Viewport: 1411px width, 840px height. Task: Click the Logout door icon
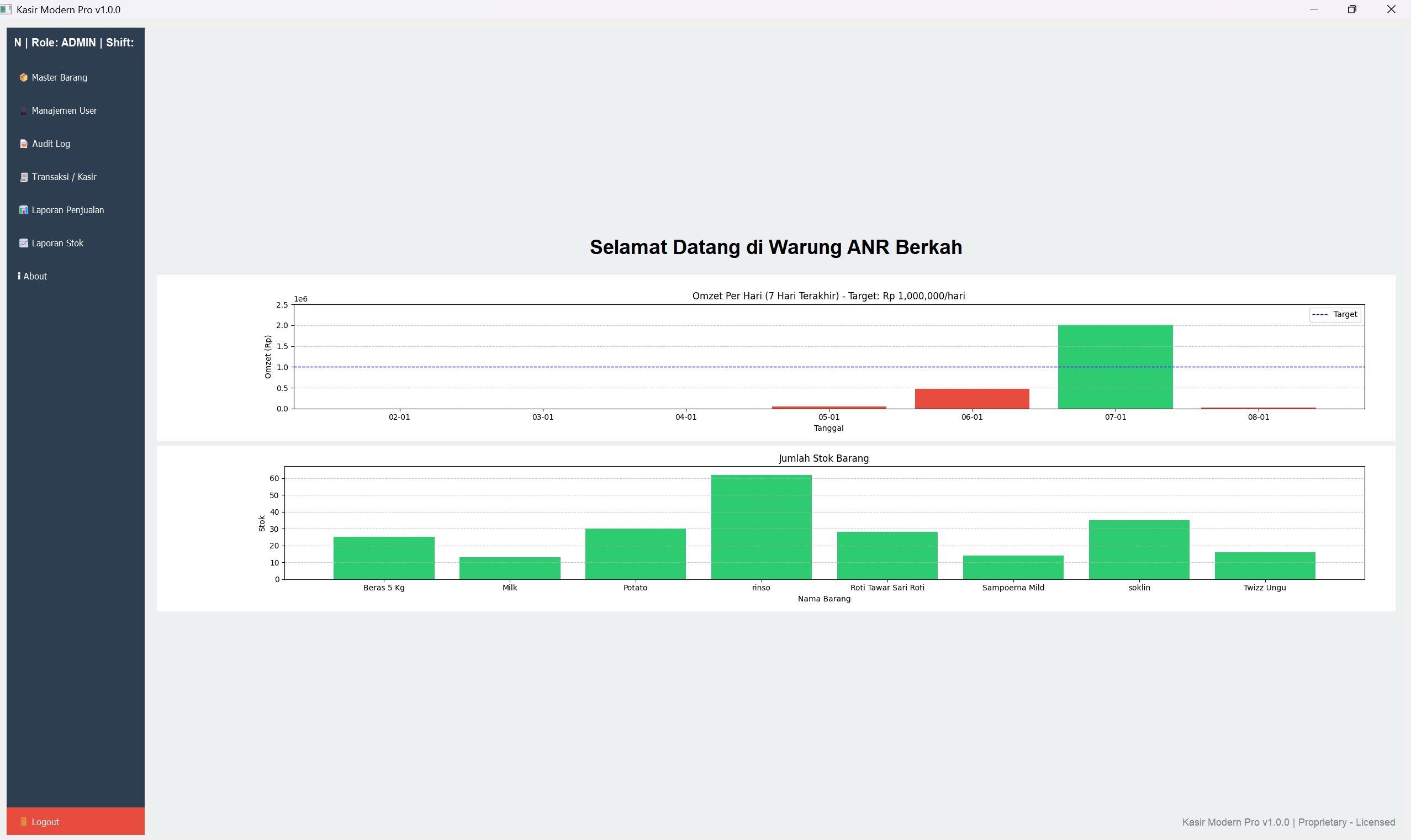(x=24, y=822)
